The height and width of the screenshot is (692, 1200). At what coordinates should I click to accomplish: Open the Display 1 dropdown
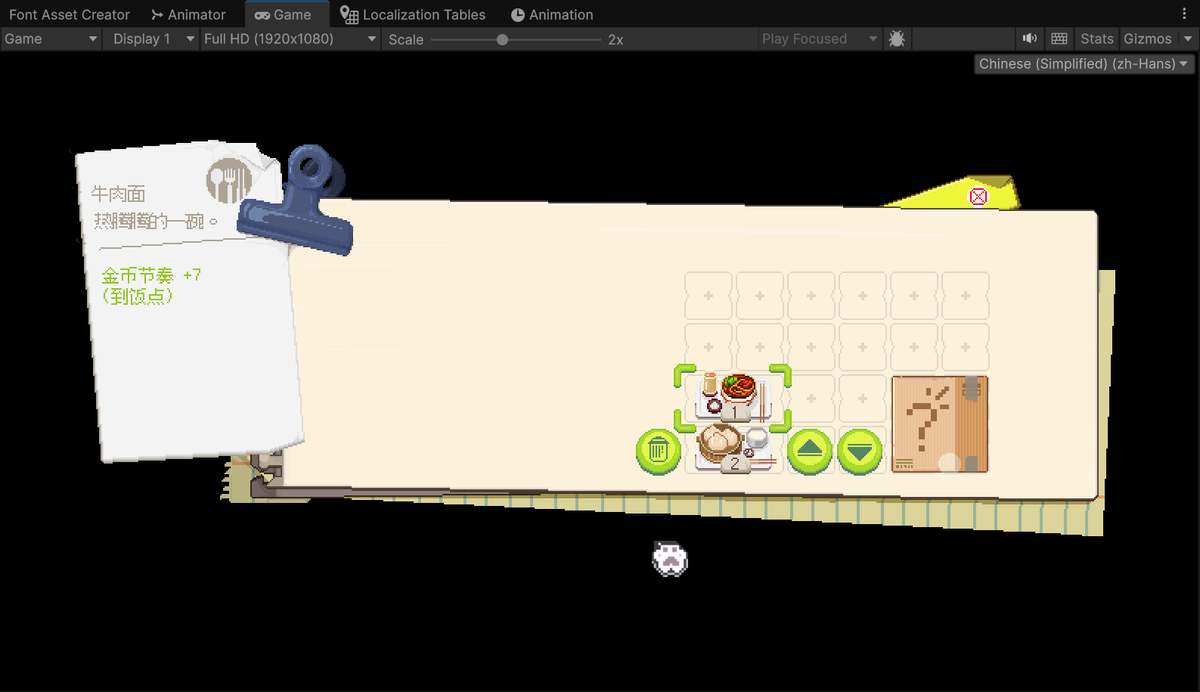(x=151, y=39)
